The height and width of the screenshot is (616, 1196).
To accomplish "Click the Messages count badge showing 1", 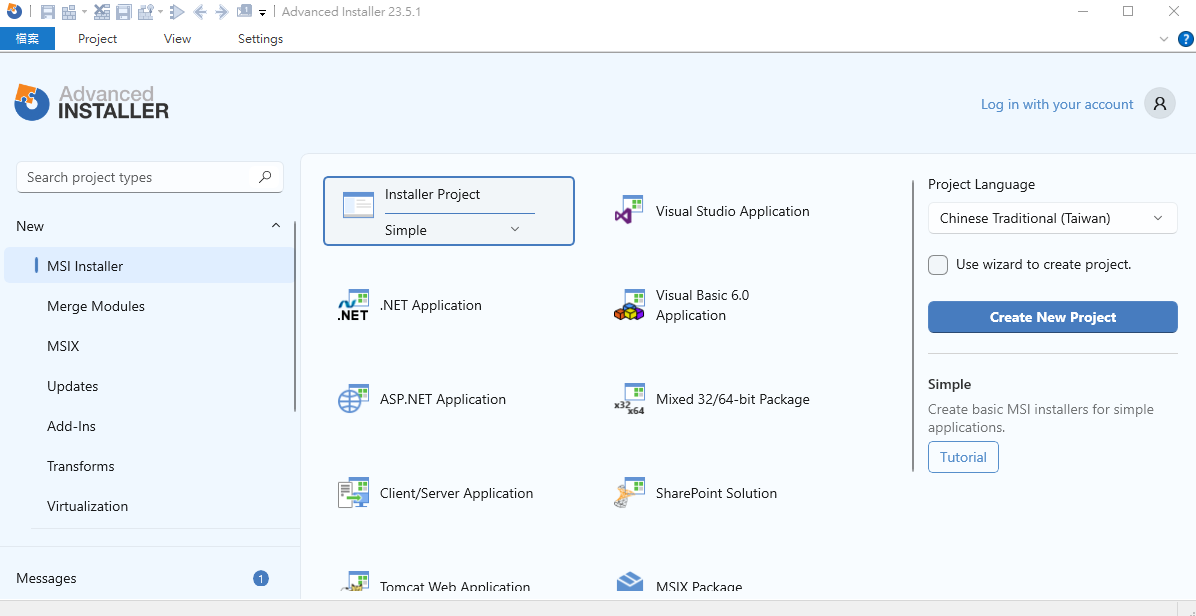I will (x=261, y=579).
